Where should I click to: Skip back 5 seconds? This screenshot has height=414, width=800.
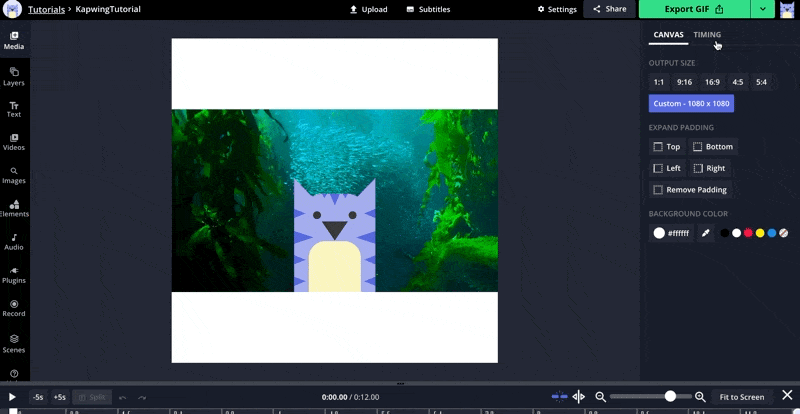click(x=38, y=397)
